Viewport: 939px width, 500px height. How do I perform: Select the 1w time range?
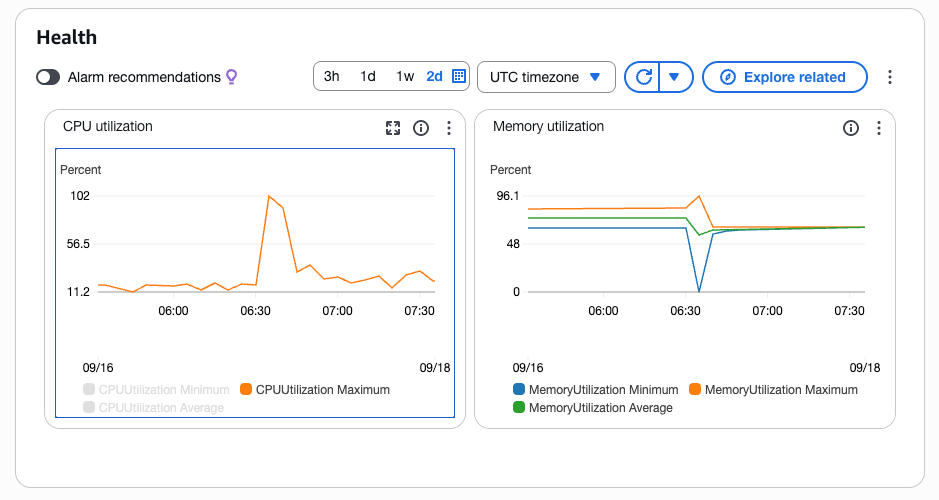coord(405,77)
